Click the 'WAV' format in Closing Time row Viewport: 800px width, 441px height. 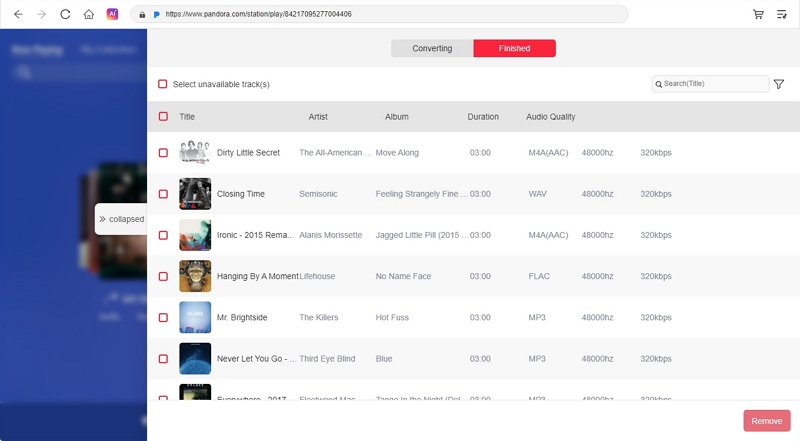537,194
